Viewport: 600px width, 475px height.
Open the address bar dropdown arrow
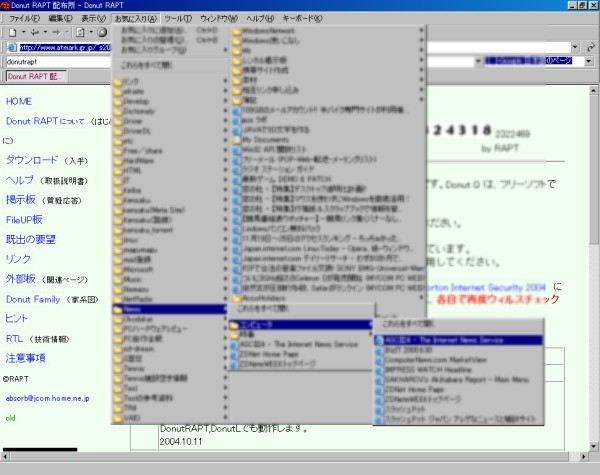click(577, 47)
